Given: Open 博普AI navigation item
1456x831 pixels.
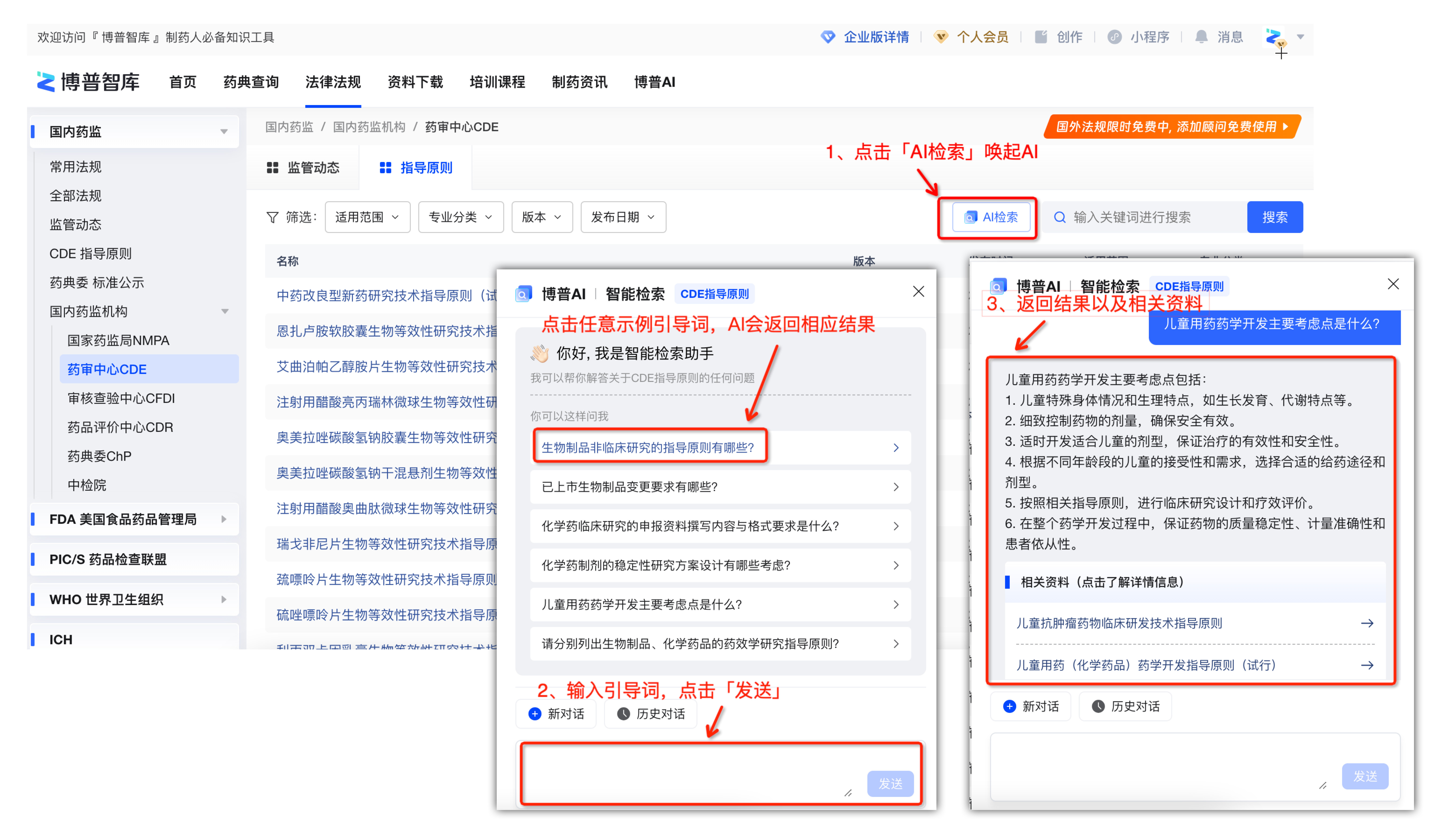Looking at the screenshot, I should 655,82.
